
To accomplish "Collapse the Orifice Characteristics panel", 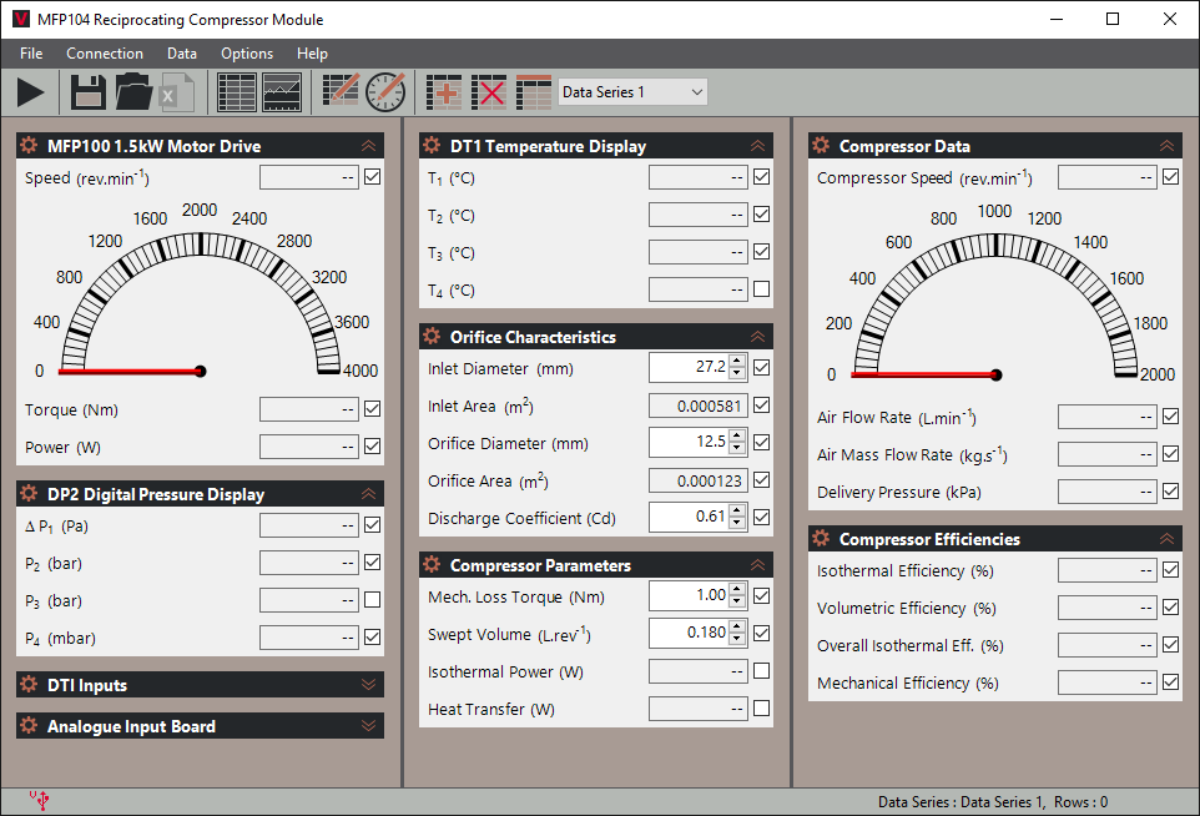I will pos(758,337).
